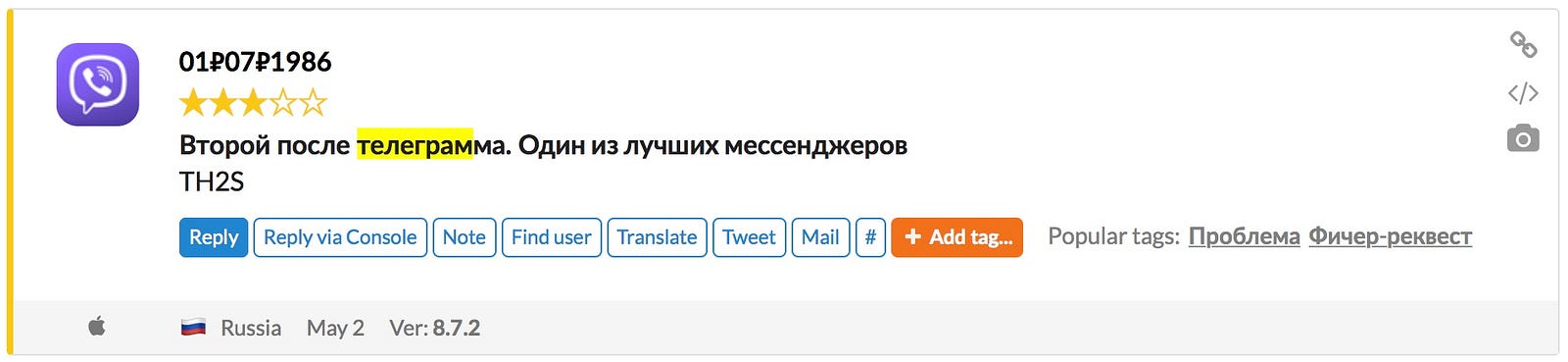The width and height of the screenshot is (1568, 362).
Task: Open Reply via Console
Action: click(x=340, y=237)
